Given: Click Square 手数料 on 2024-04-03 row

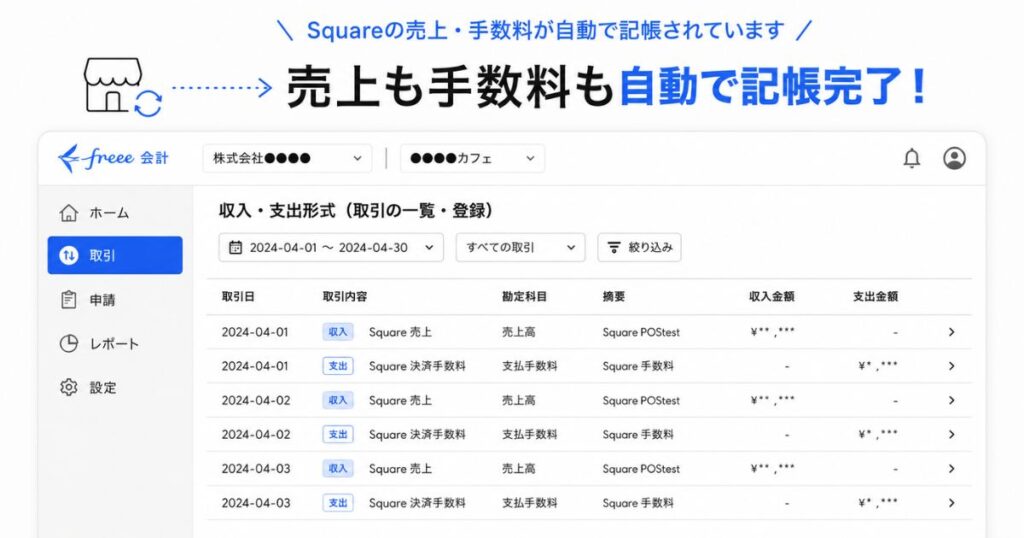Looking at the screenshot, I should (638, 503).
